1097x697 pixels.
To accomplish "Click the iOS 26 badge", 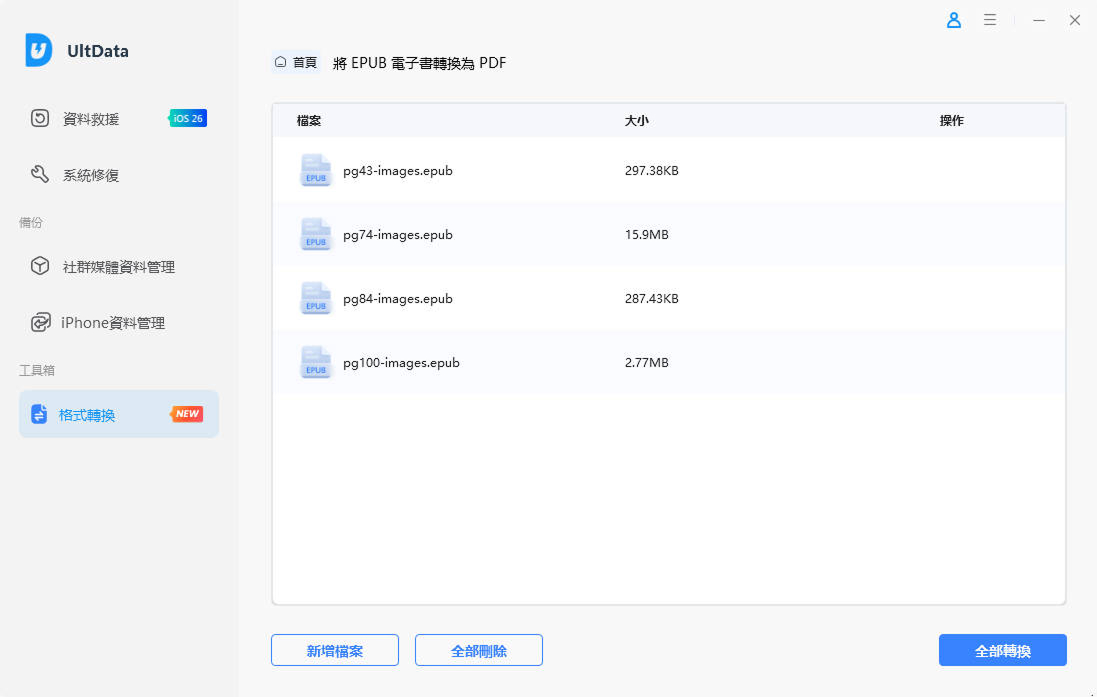I will point(187,118).
